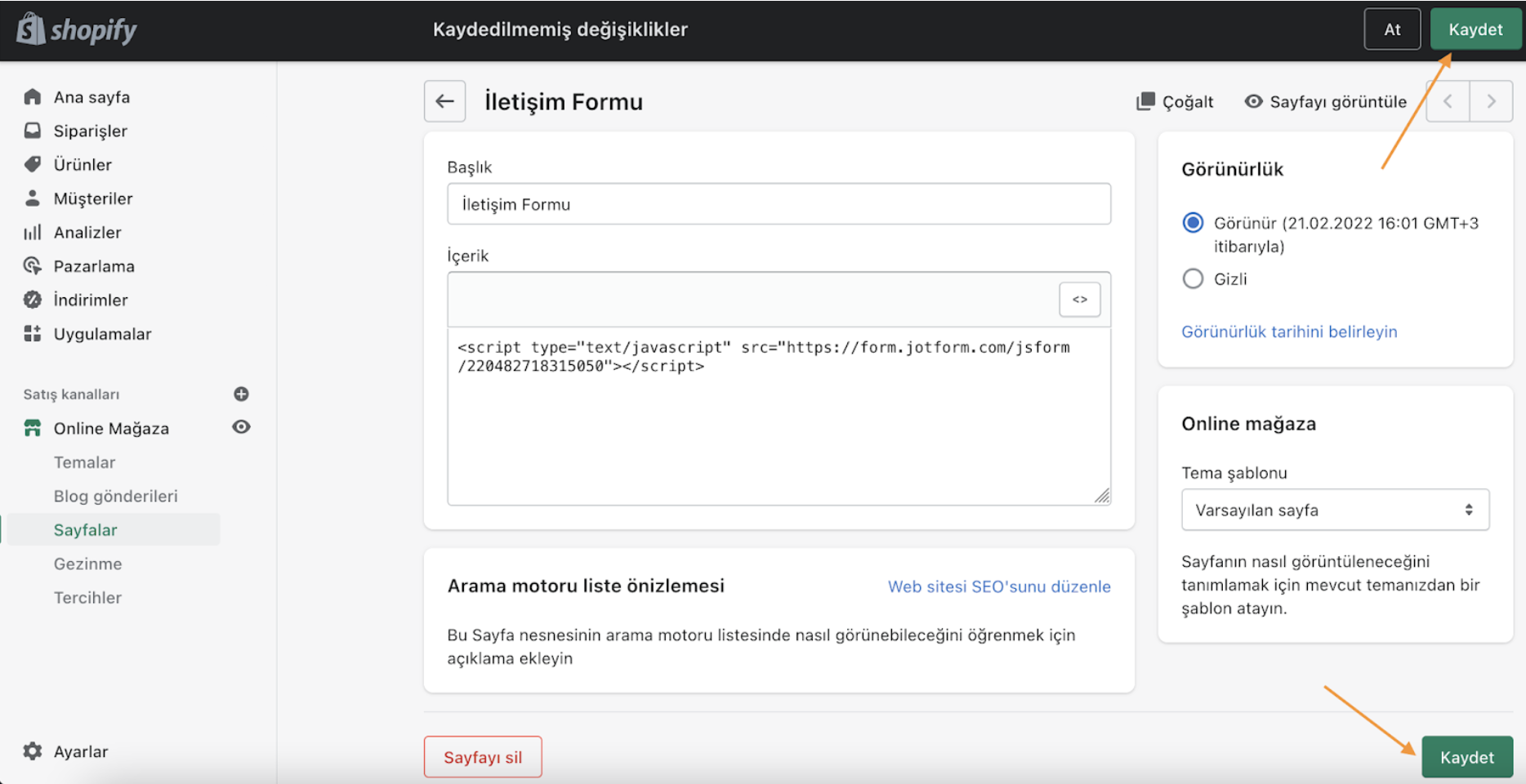The height and width of the screenshot is (784, 1526).
Task: Open Temalar submenu item
Action: [85, 462]
